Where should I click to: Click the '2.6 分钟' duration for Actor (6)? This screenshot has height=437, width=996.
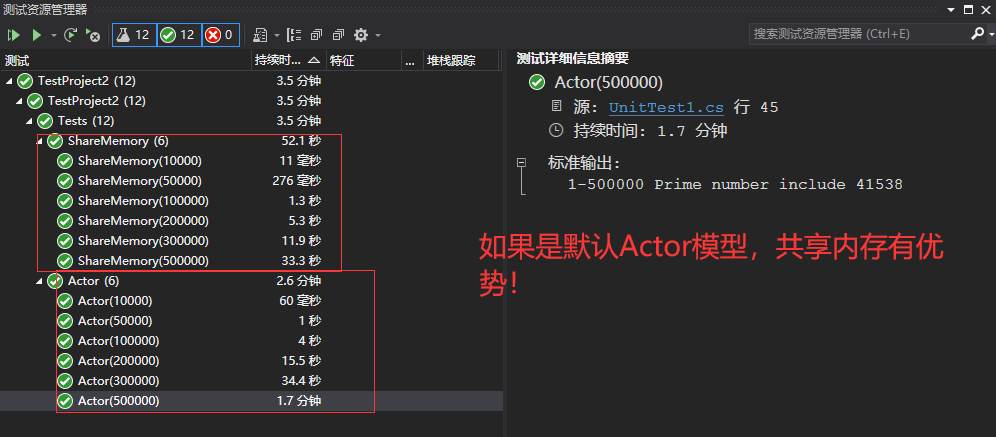299,281
